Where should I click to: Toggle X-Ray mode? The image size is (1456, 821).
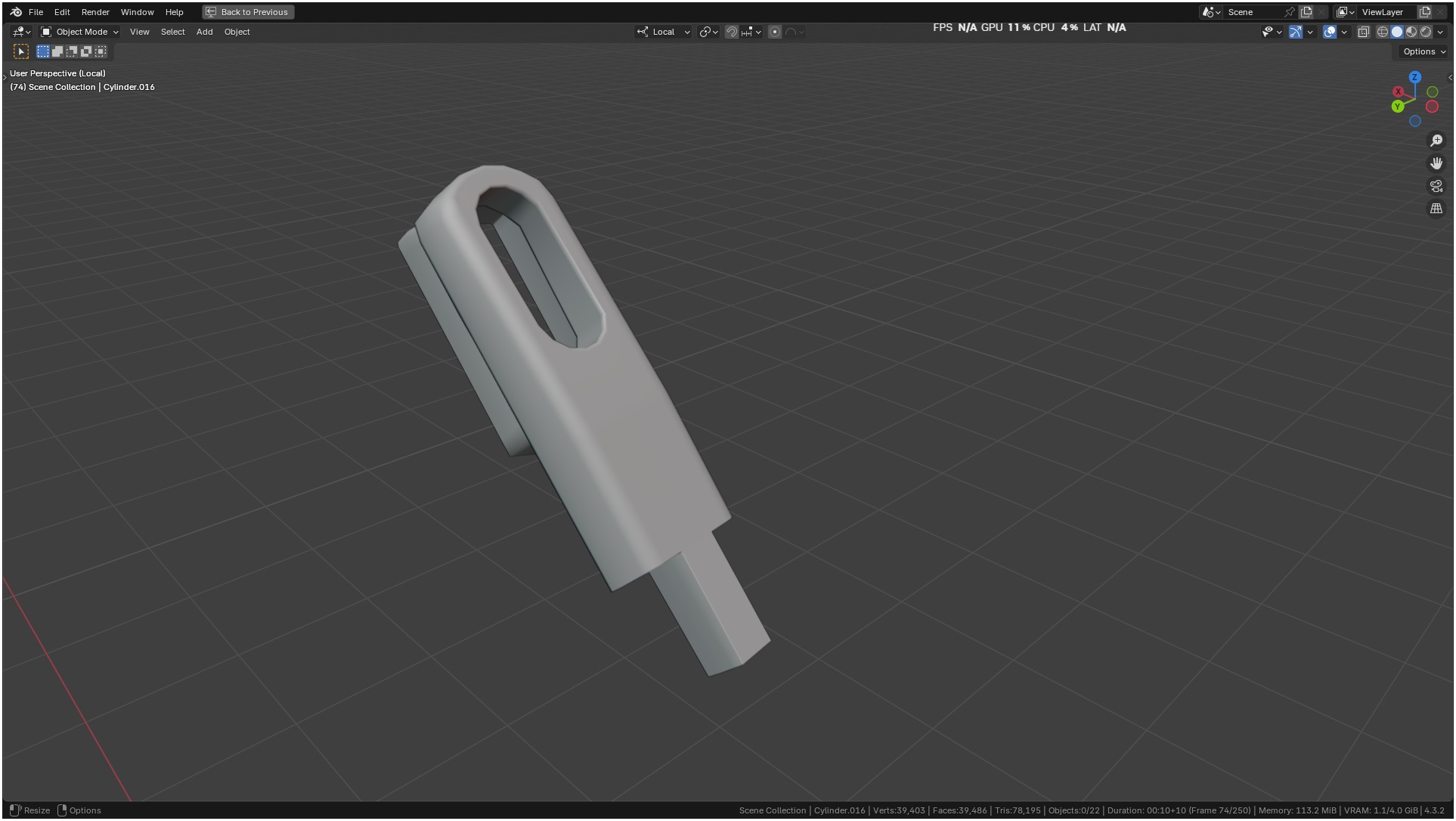[x=1364, y=32]
